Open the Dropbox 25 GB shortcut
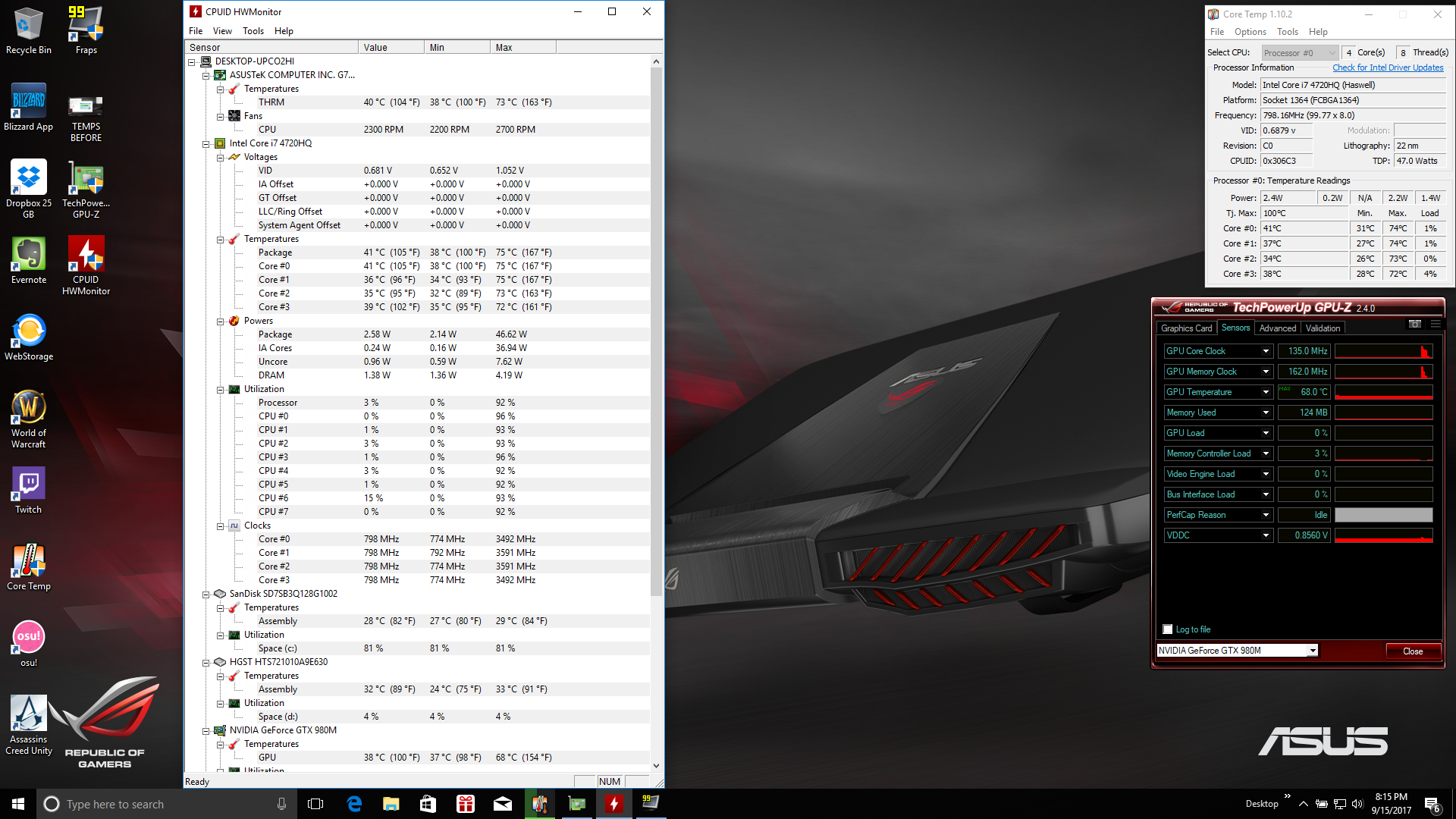The height and width of the screenshot is (819, 1456). [29, 189]
